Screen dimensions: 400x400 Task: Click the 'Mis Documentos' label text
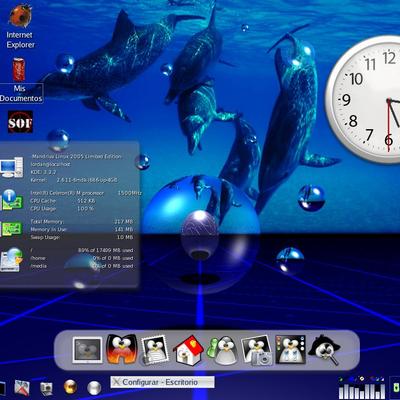click(21, 93)
